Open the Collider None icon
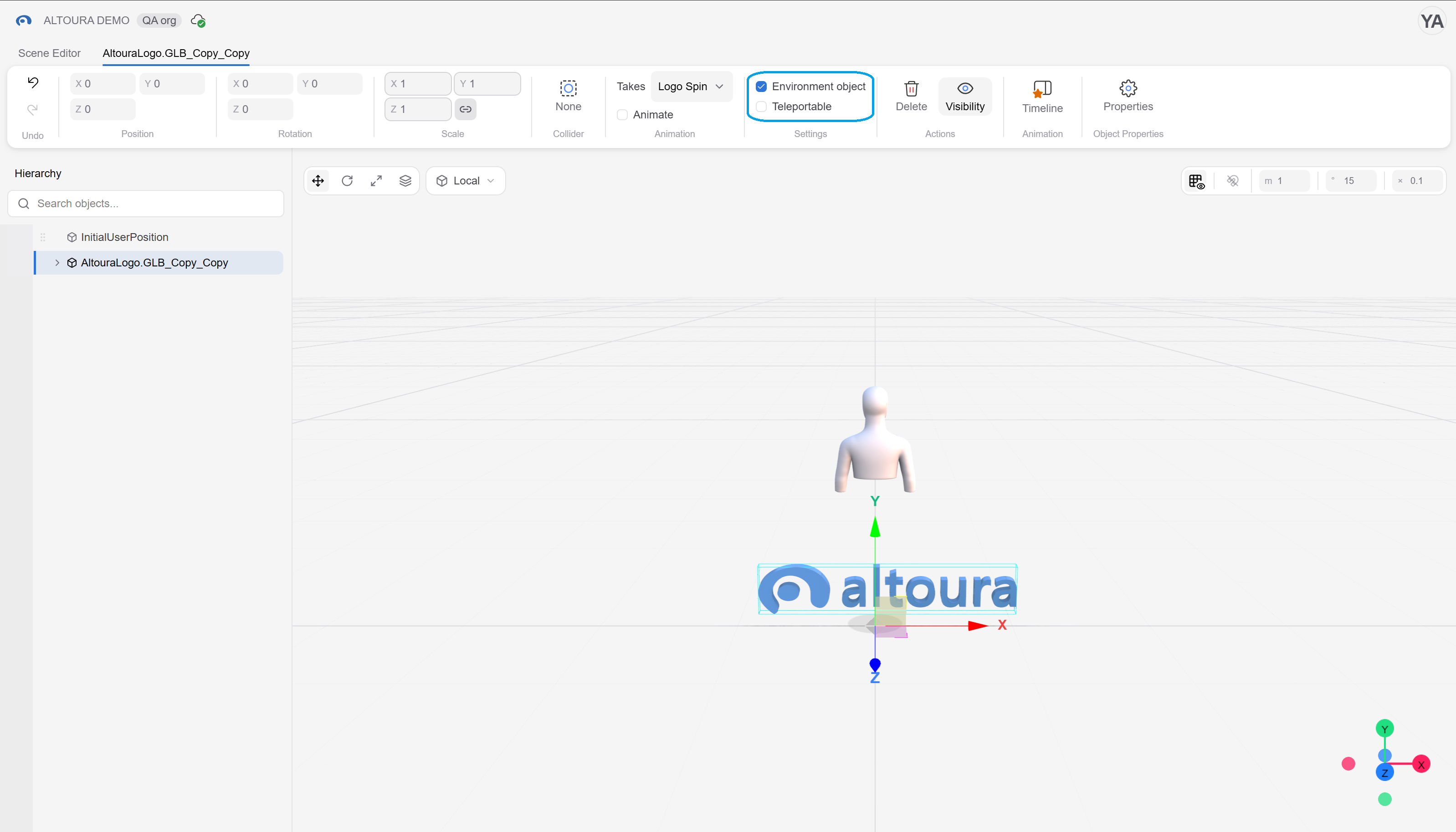1456x832 pixels. (x=568, y=88)
